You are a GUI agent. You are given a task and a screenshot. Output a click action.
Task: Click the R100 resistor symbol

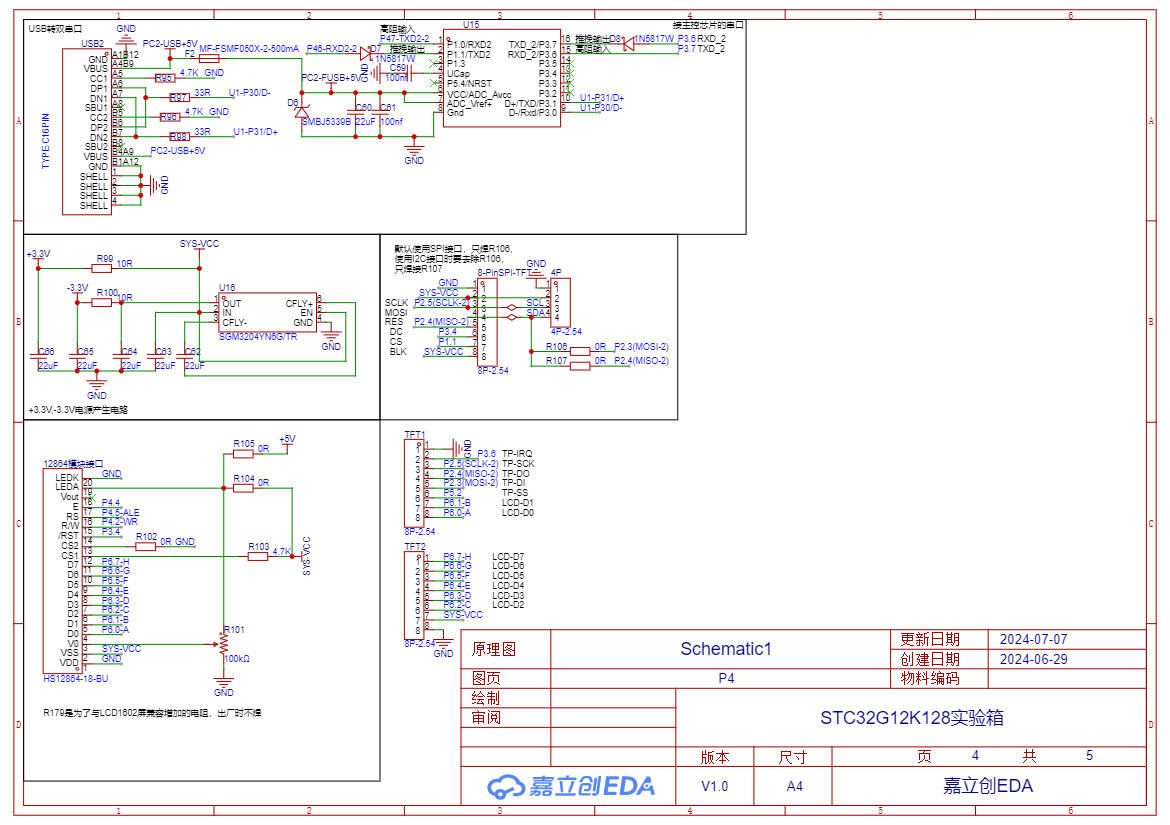(102, 302)
